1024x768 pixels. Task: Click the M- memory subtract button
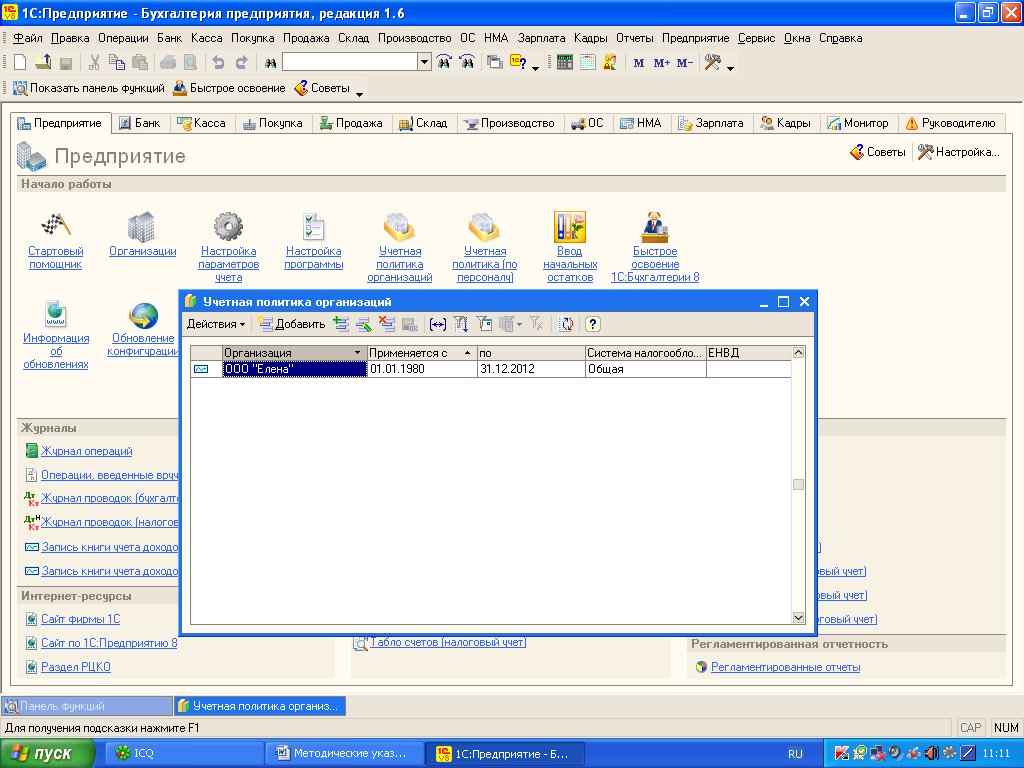684,63
